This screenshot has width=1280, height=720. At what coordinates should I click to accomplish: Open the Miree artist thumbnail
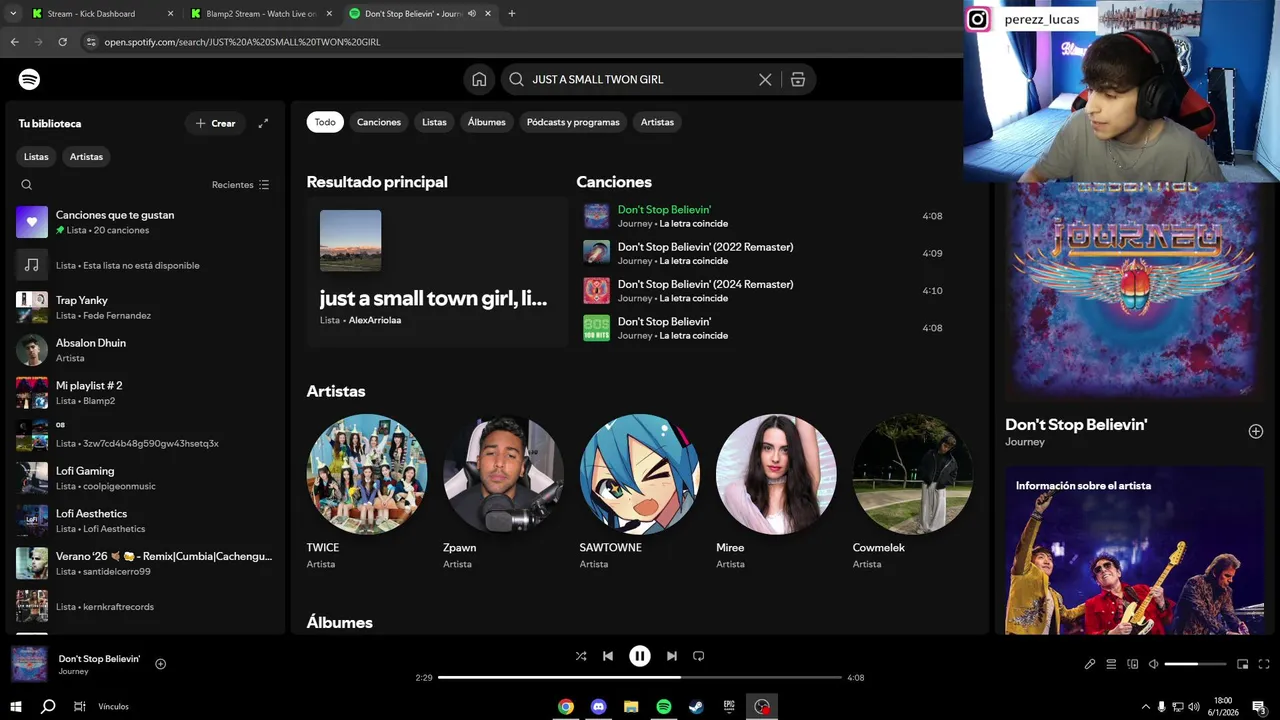[x=776, y=474]
